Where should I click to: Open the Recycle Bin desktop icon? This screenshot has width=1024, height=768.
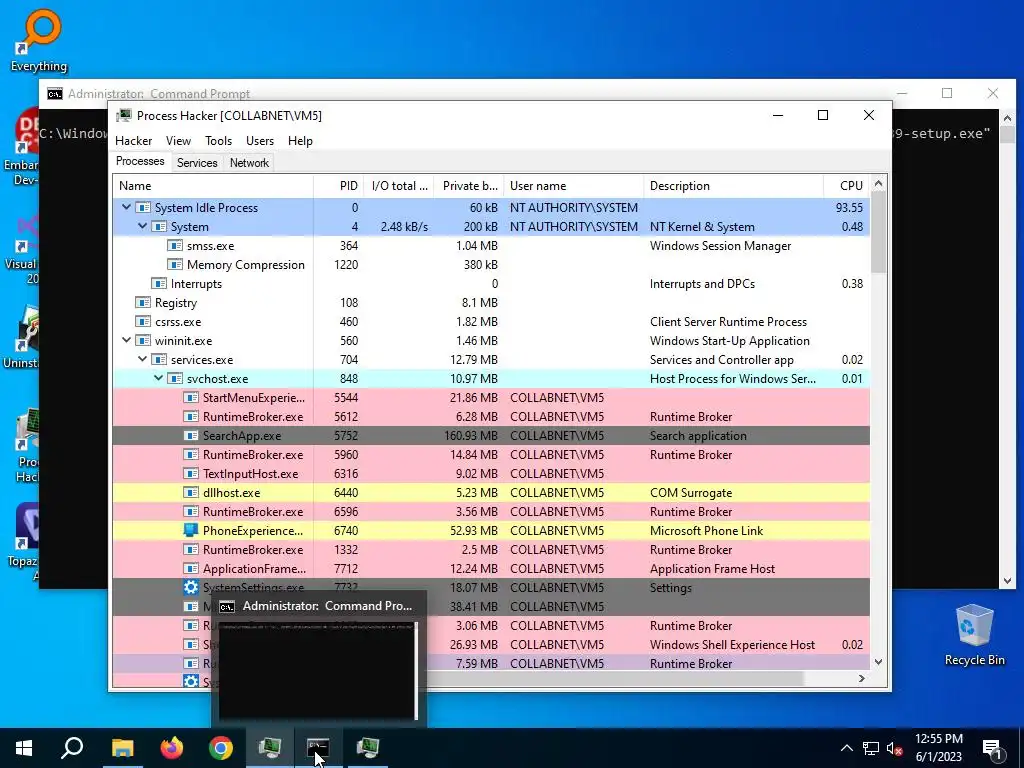[x=974, y=635]
